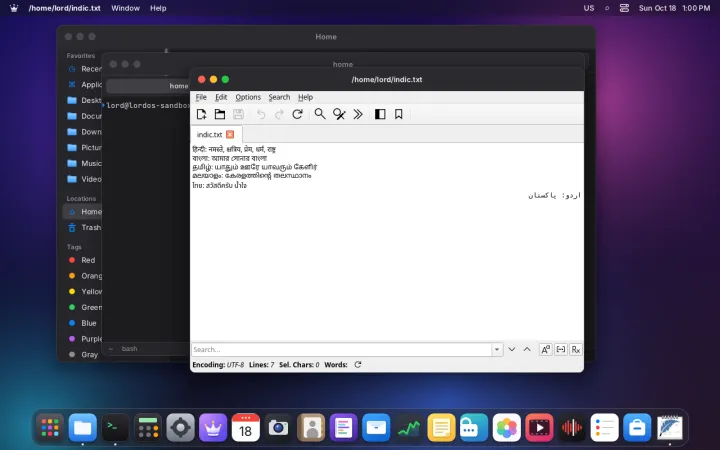Select the Blue tag in file manager

(x=83, y=323)
